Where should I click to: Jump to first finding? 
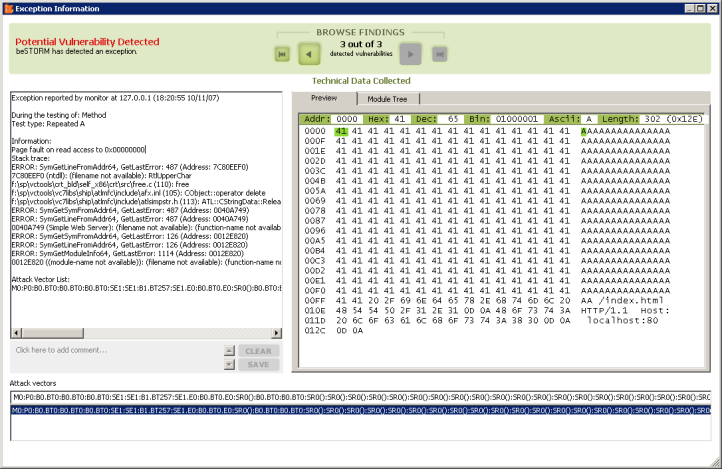[282, 54]
